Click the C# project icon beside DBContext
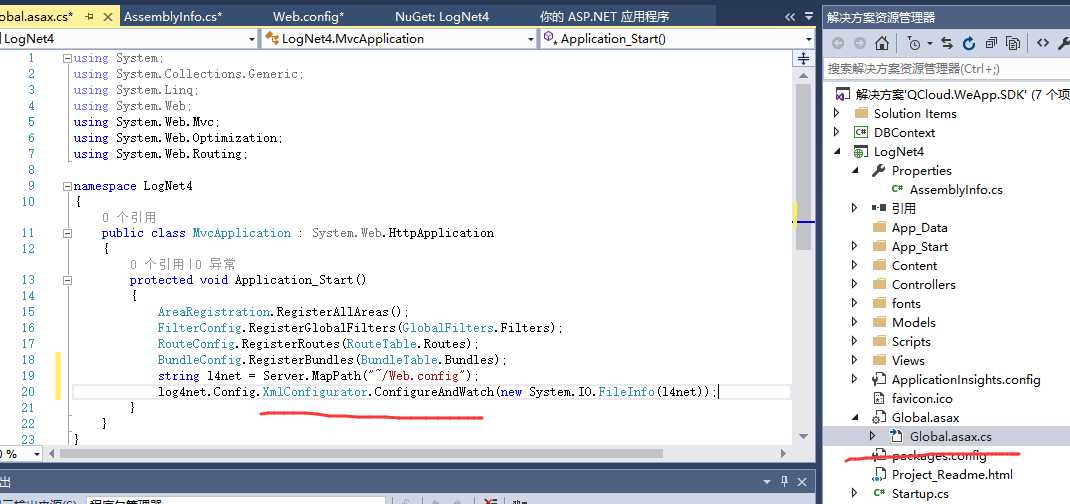This screenshot has width=1070, height=504. coord(861,132)
